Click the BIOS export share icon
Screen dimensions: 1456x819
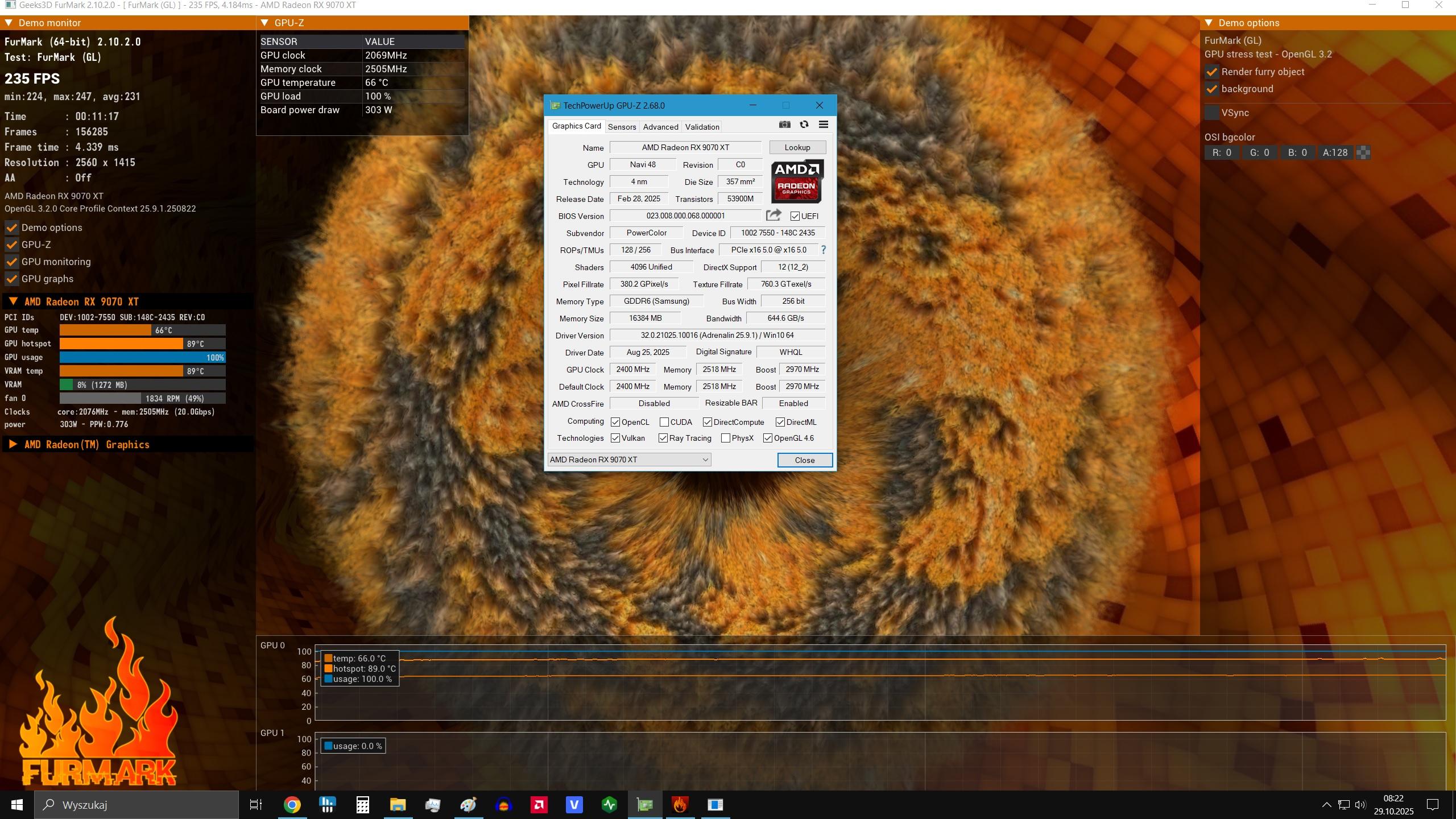click(773, 215)
